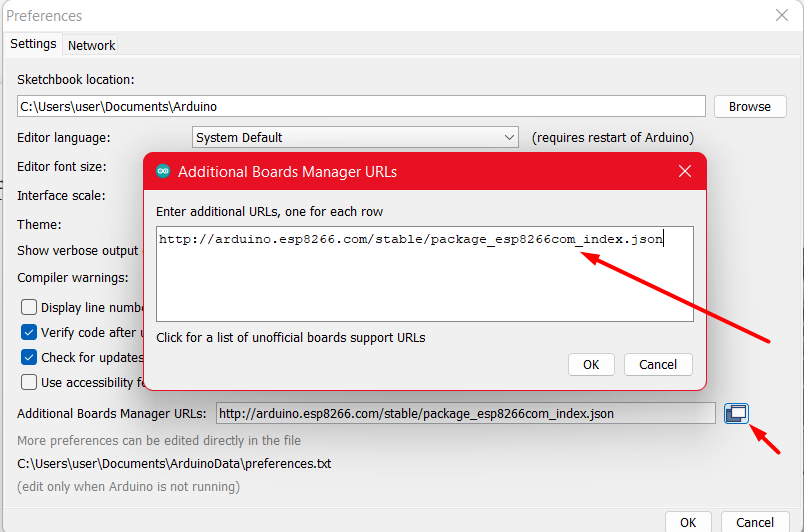Uncheck Verify code after upload
804x532 pixels.
pyautogui.click(x=29, y=332)
